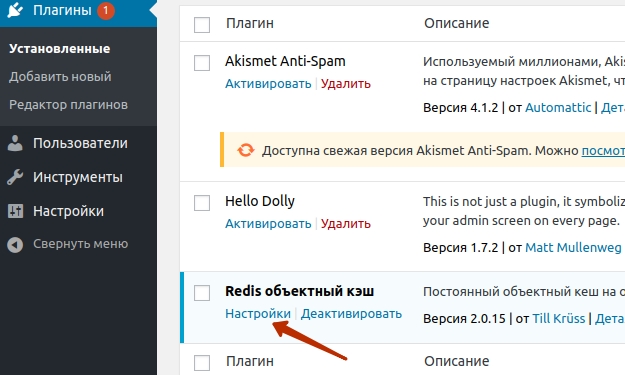Image resolution: width=625 pixels, height=375 pixels.
Task: Open the Инструменты menu
Action: 78,177
